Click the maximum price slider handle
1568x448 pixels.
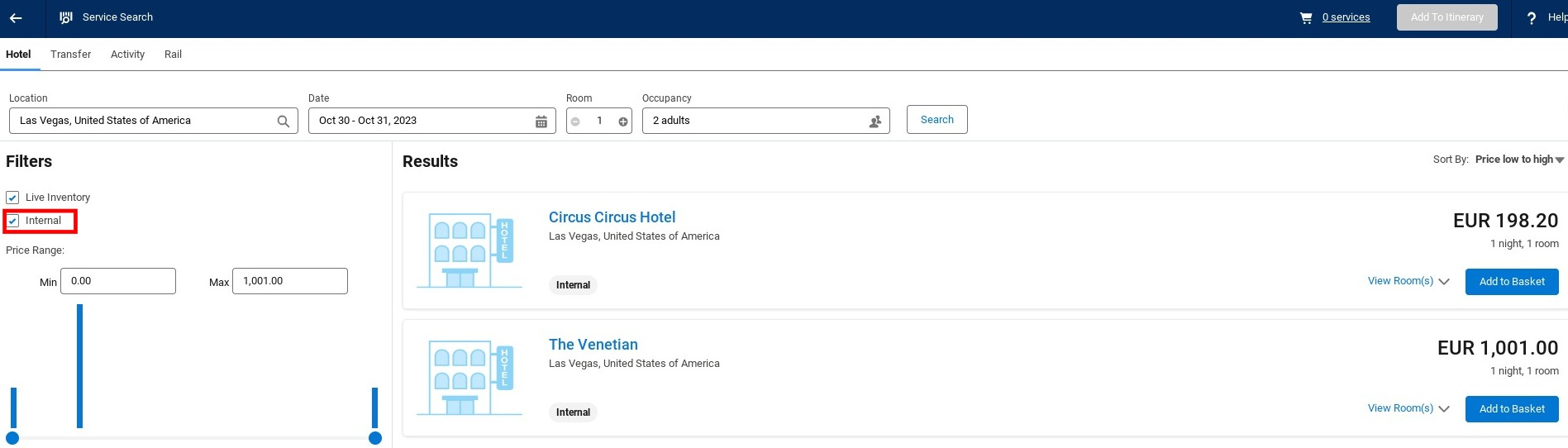[x=375, y=438]
